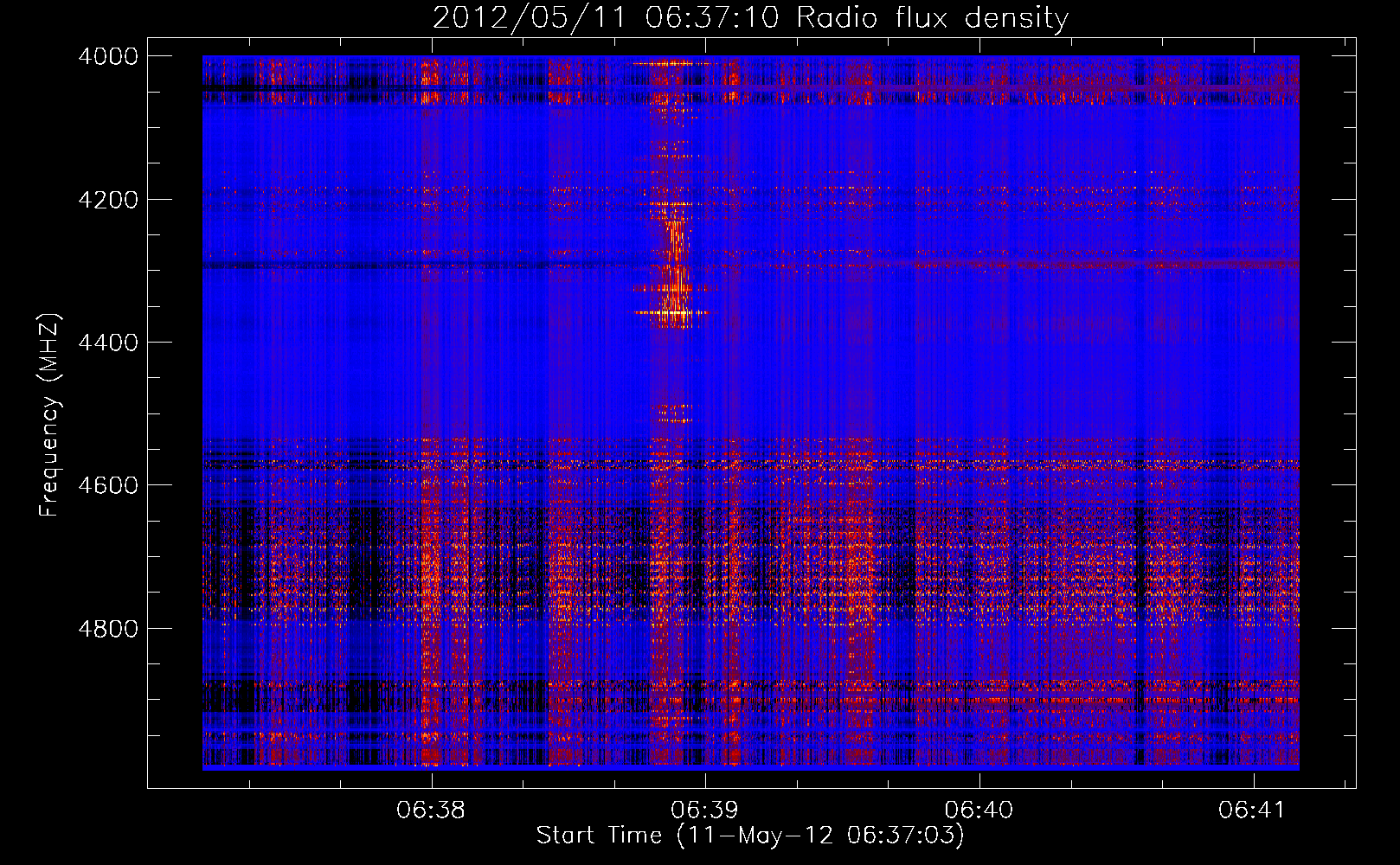Viewport: 1400px width, 865px height.
Task: Click the 06:39 time axis label
Action: click(x=705, y=810)
